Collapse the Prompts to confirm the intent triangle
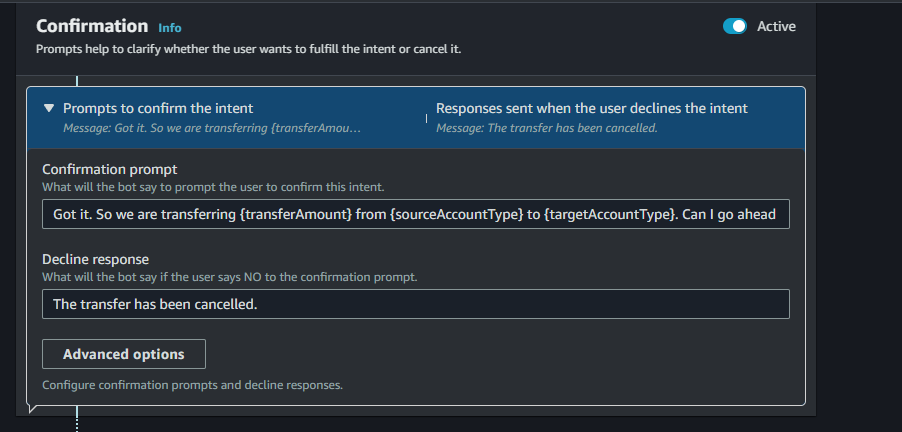Viewport: 902px width, 432px height. tap(49, 108)
